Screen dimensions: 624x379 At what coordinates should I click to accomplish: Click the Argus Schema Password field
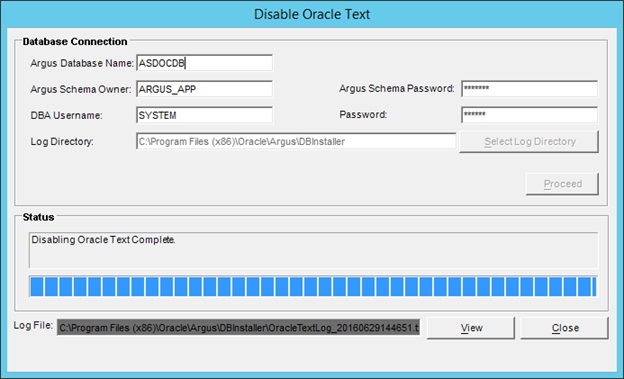[529, 88]
